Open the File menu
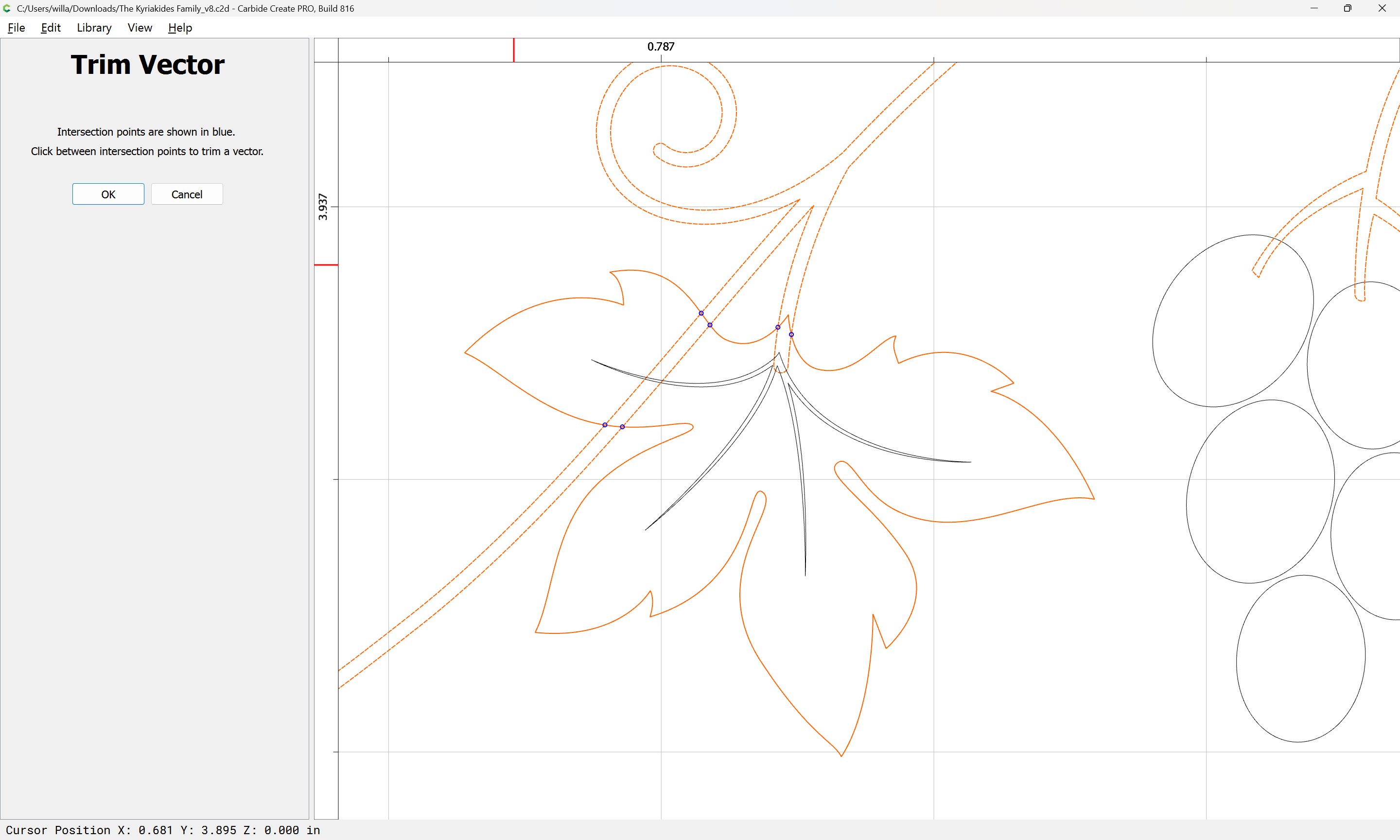 pyautogui.click(x=17, y=28)
